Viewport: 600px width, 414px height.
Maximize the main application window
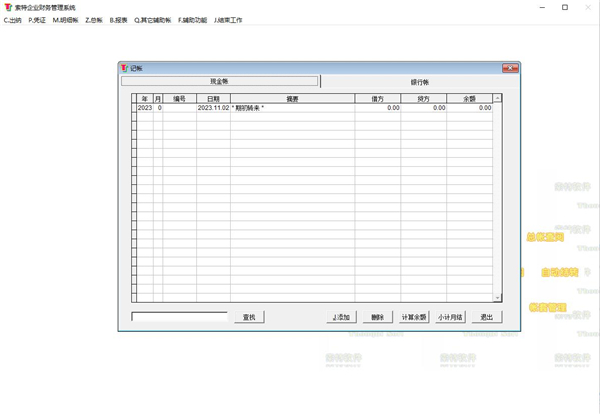tap(565, 7)
